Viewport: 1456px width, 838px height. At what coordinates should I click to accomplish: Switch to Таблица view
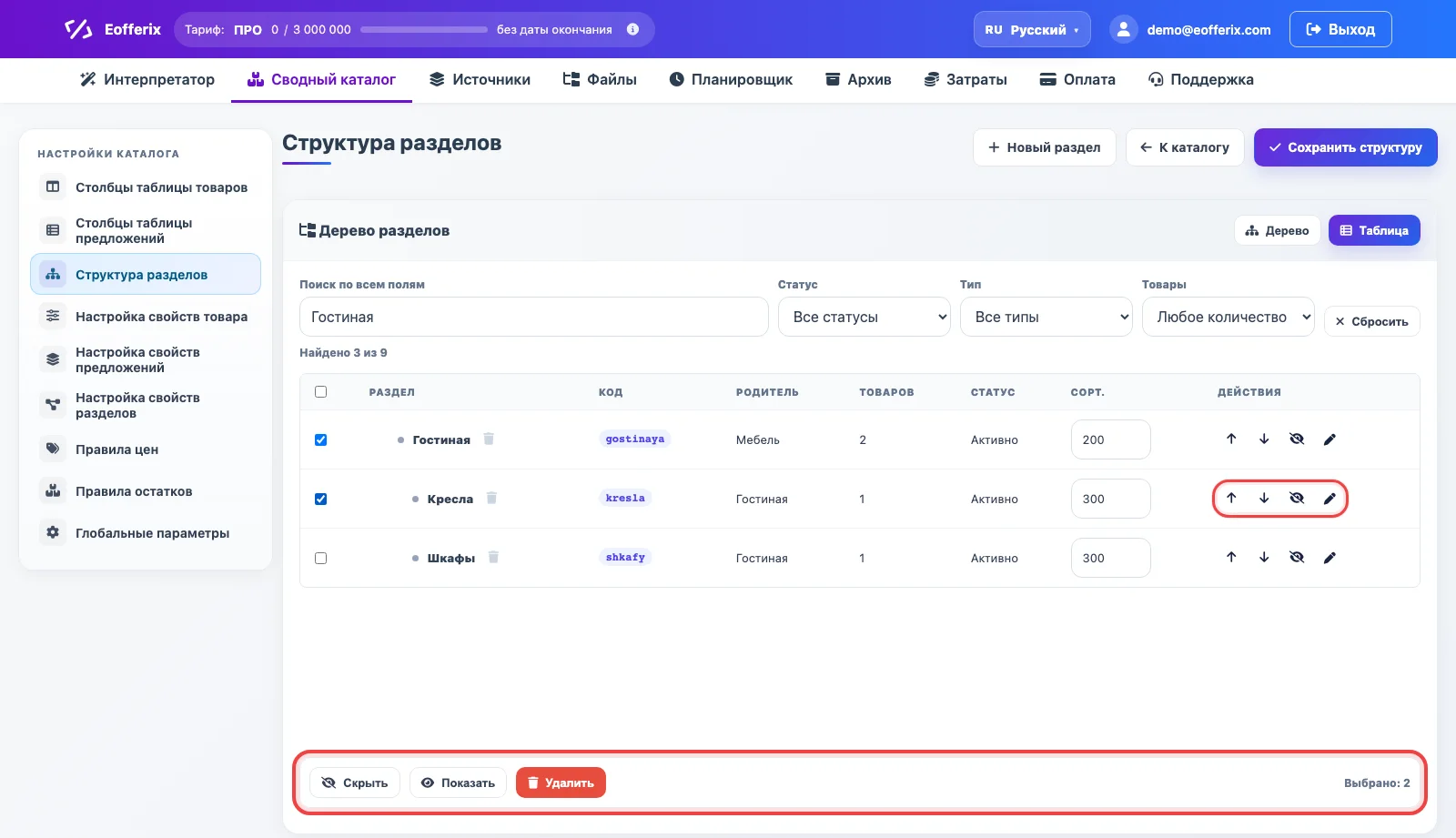coord(1374,230)
